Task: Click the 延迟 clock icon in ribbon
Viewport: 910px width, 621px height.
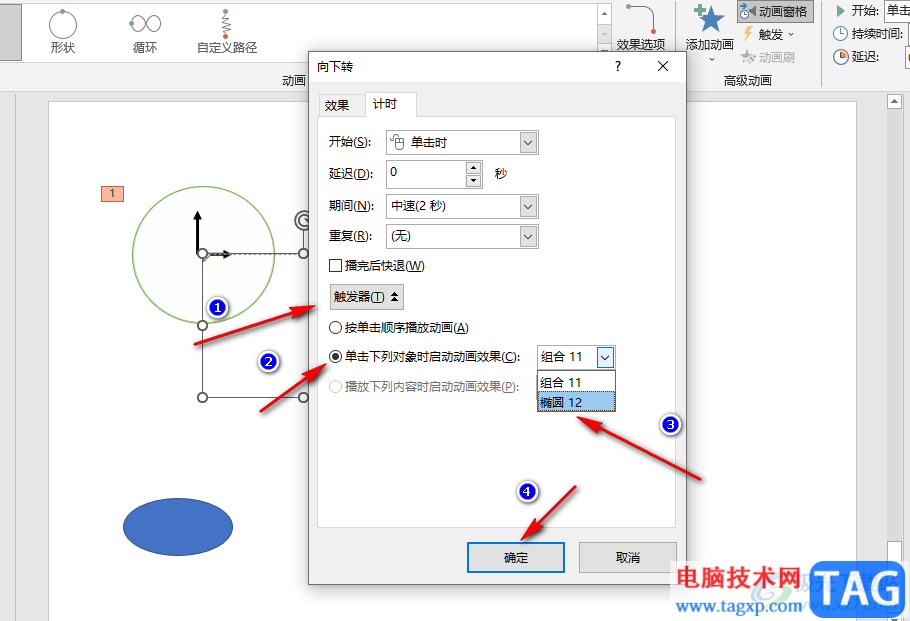Action: [840, 56]
